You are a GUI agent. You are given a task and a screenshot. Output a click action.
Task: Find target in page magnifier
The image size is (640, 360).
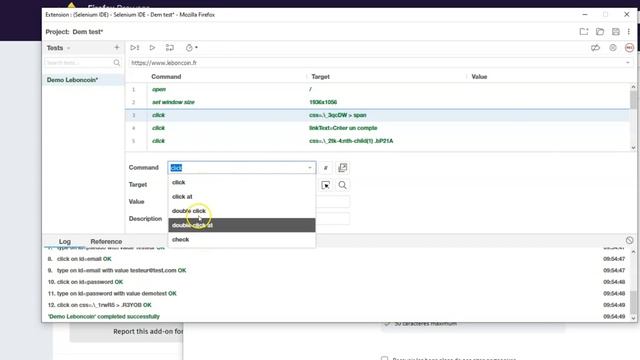point(342,185)
